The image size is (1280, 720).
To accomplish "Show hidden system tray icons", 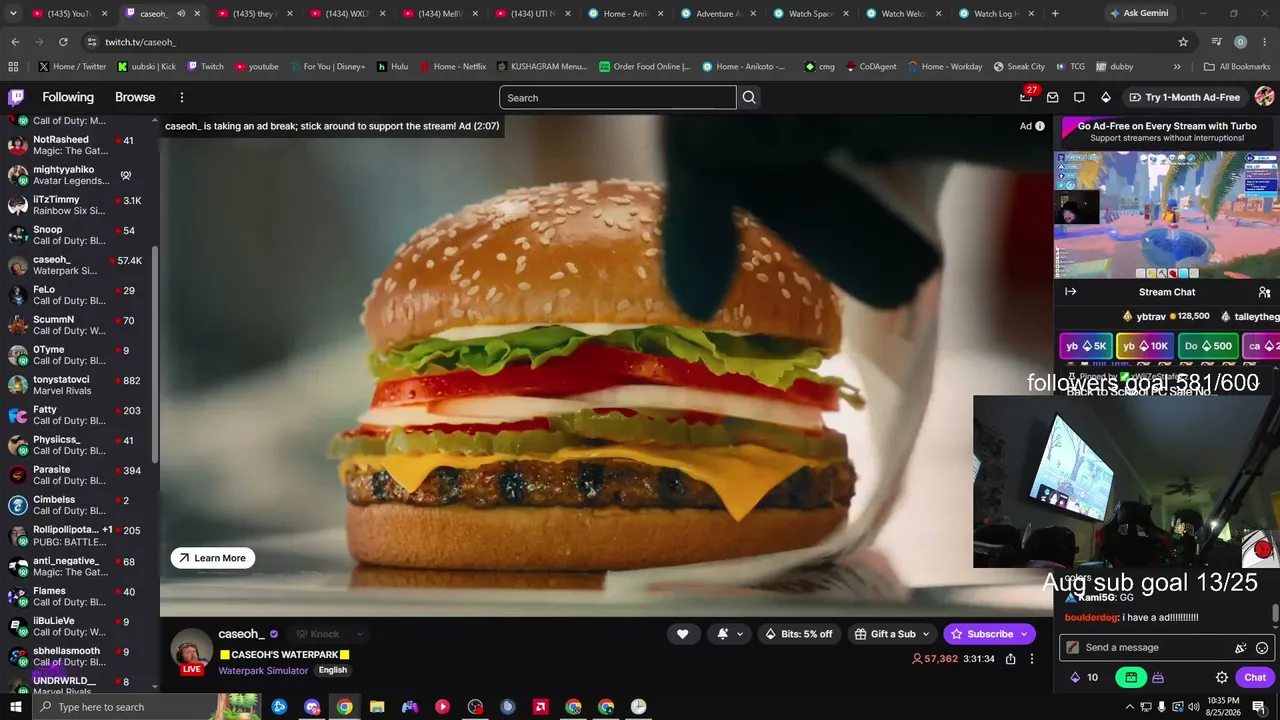I will tap(1130, 707).
